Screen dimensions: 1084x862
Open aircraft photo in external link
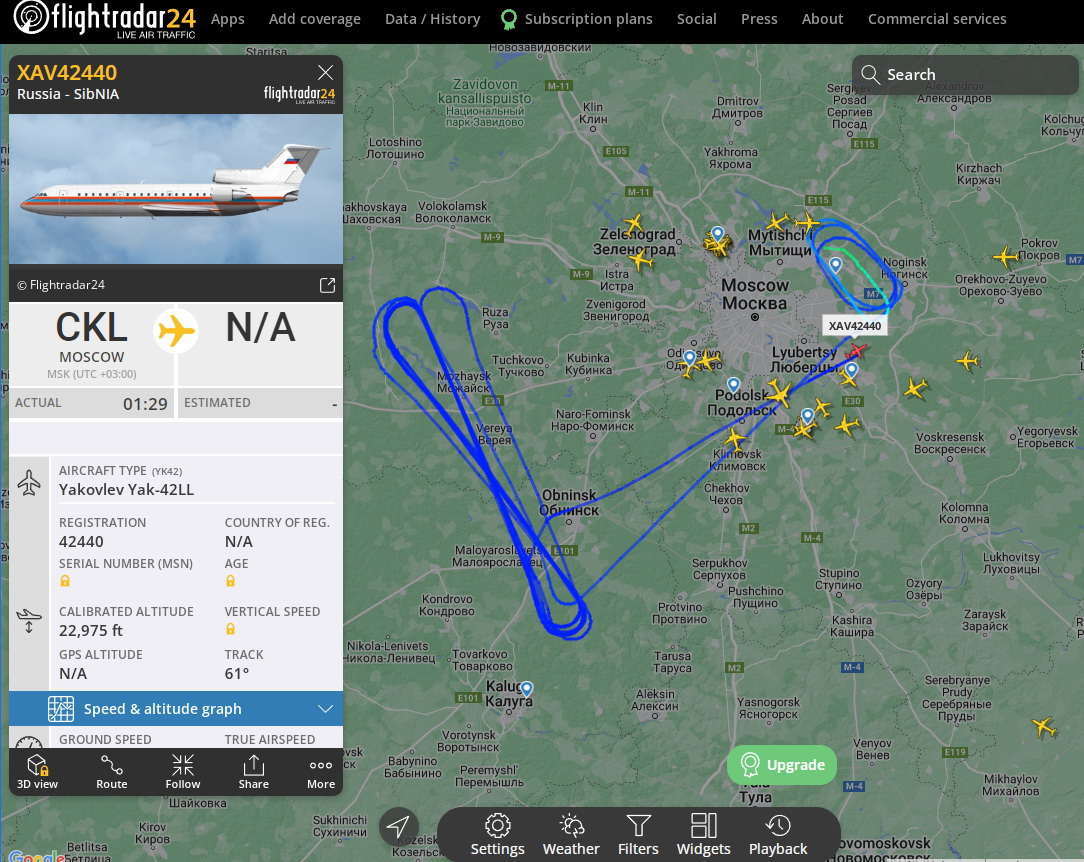click(x=327, y=285)
